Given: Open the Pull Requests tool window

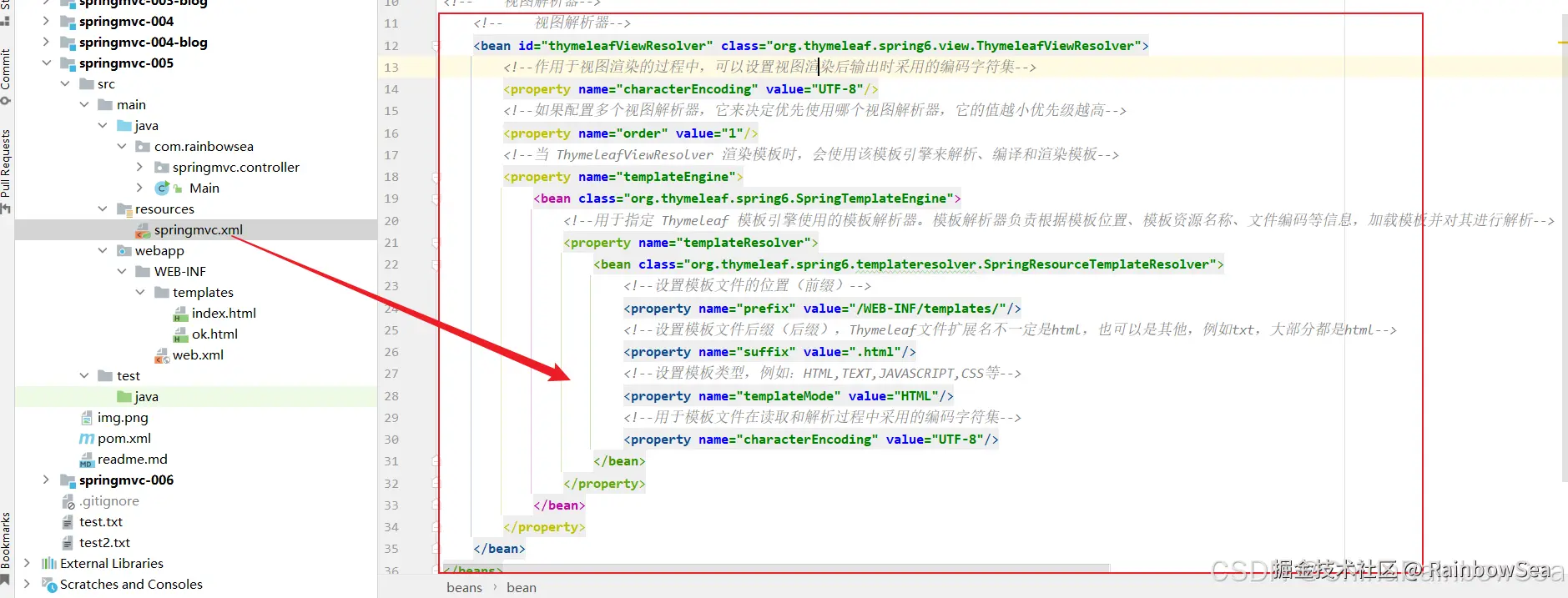Looking at the screenshot, I should pos(6,170).
